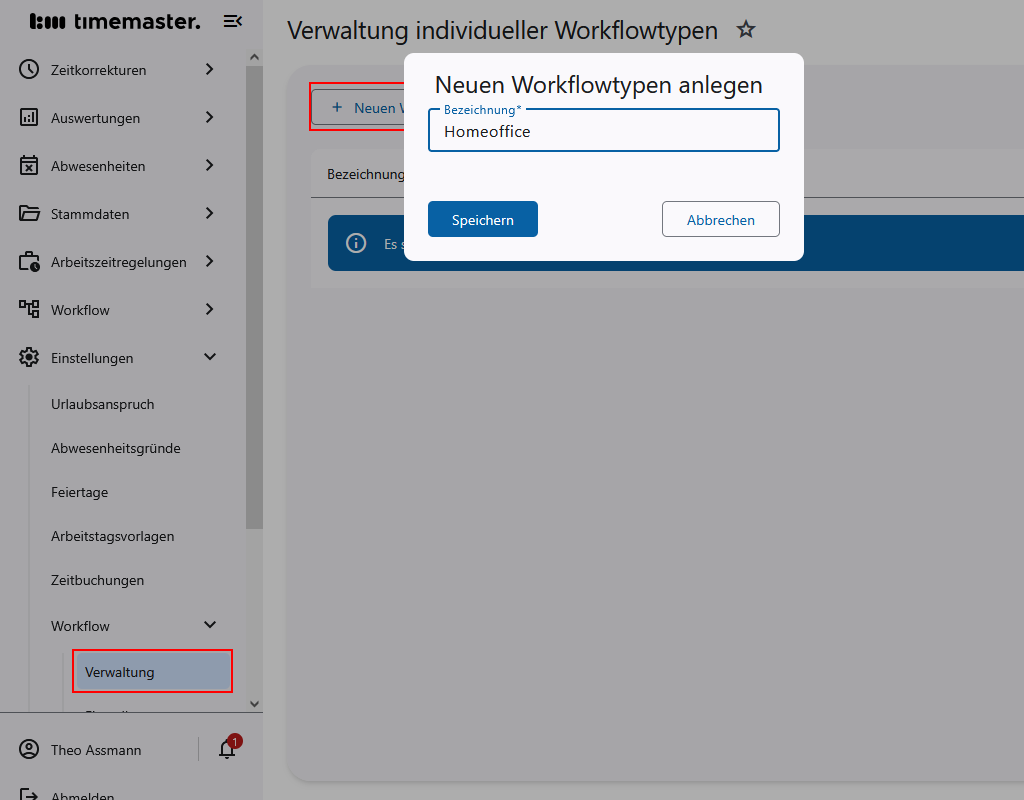1024x800 pixels.
Task: Click the info icon in the blue banner
Action: pyautogui.click(x=355, y=242)
